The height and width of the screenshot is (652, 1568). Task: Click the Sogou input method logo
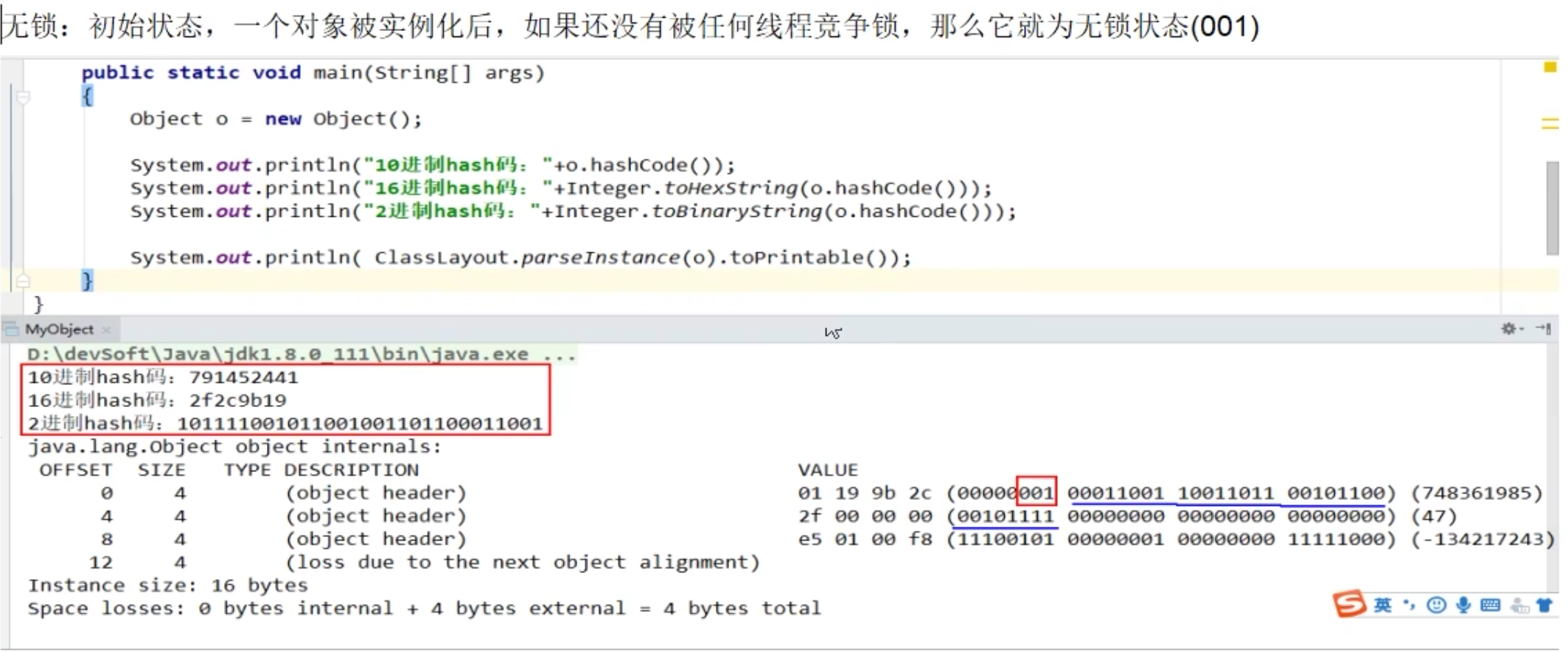pos(1350,605)
